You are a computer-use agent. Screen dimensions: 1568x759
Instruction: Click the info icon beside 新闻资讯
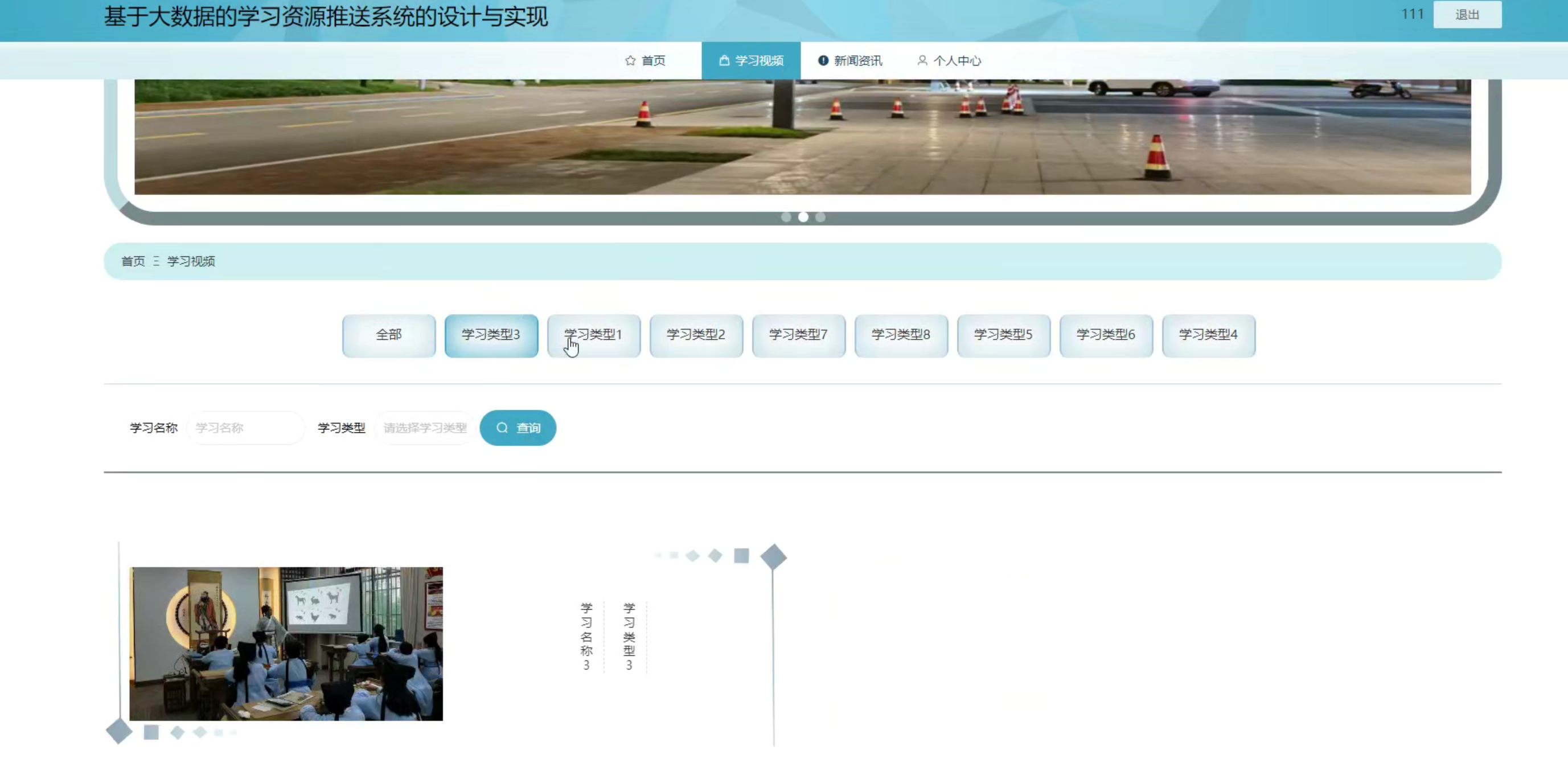(x=823, y=60)
